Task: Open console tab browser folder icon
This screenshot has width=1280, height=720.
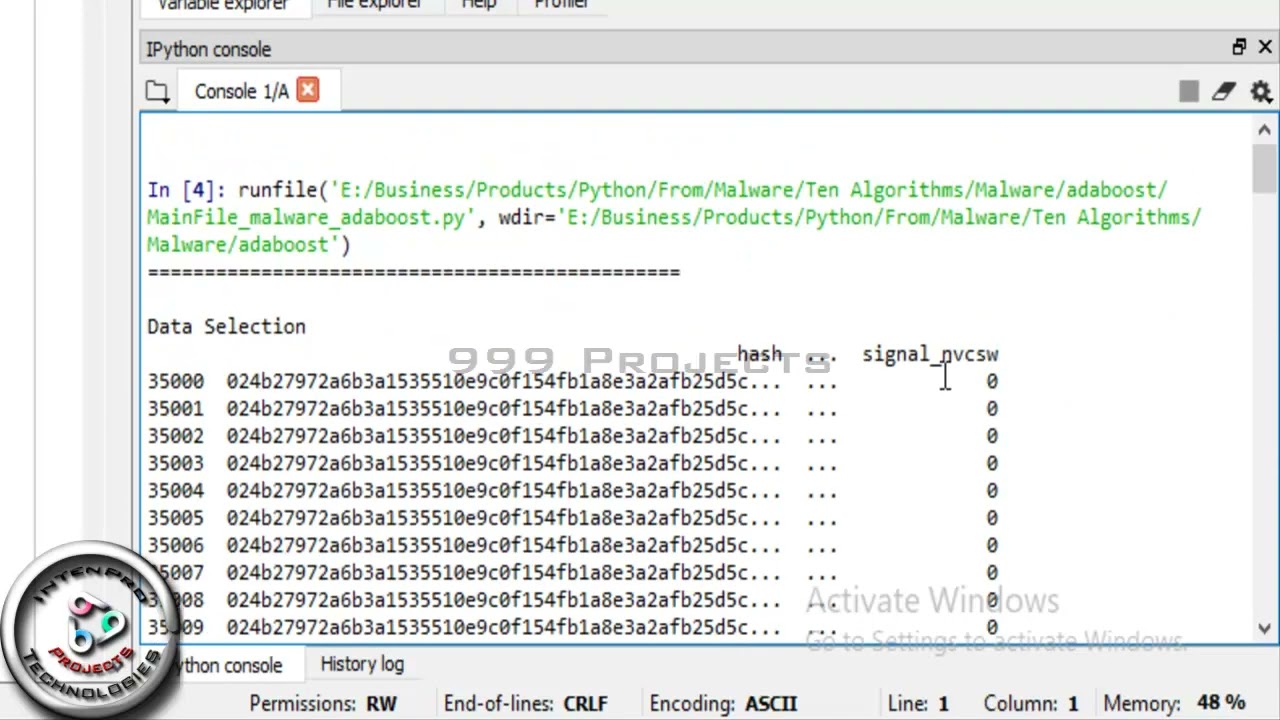Action: [157, 92]
